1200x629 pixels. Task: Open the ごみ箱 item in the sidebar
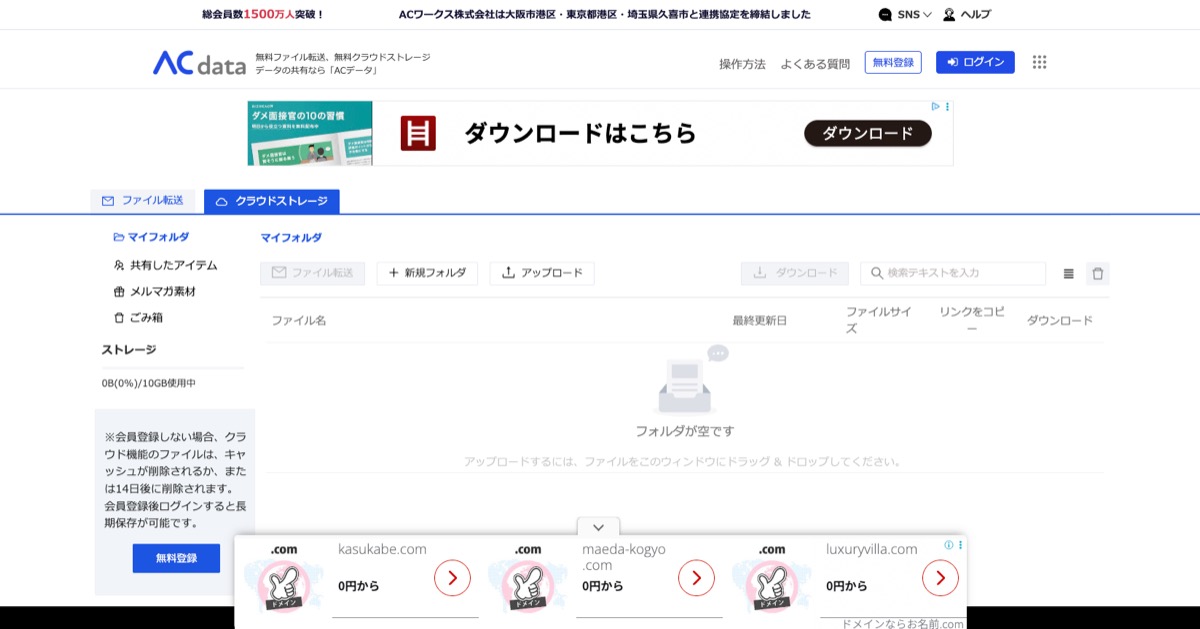(x=148, y=317)
